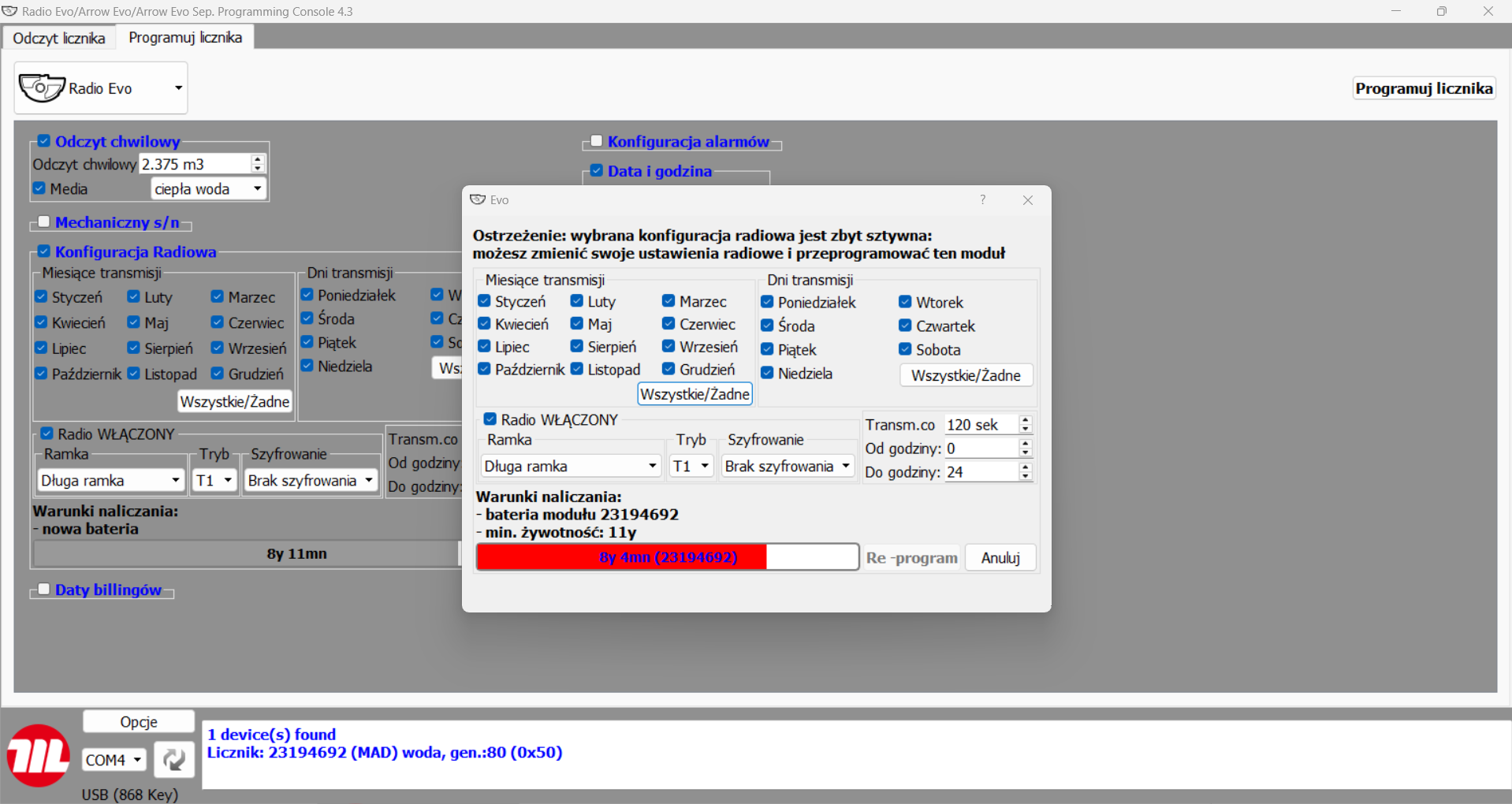Uncheck Wtorek in the Evo dialog
Image resolution: width=1512 pixels, height=804 pixels.
point(905,302)
